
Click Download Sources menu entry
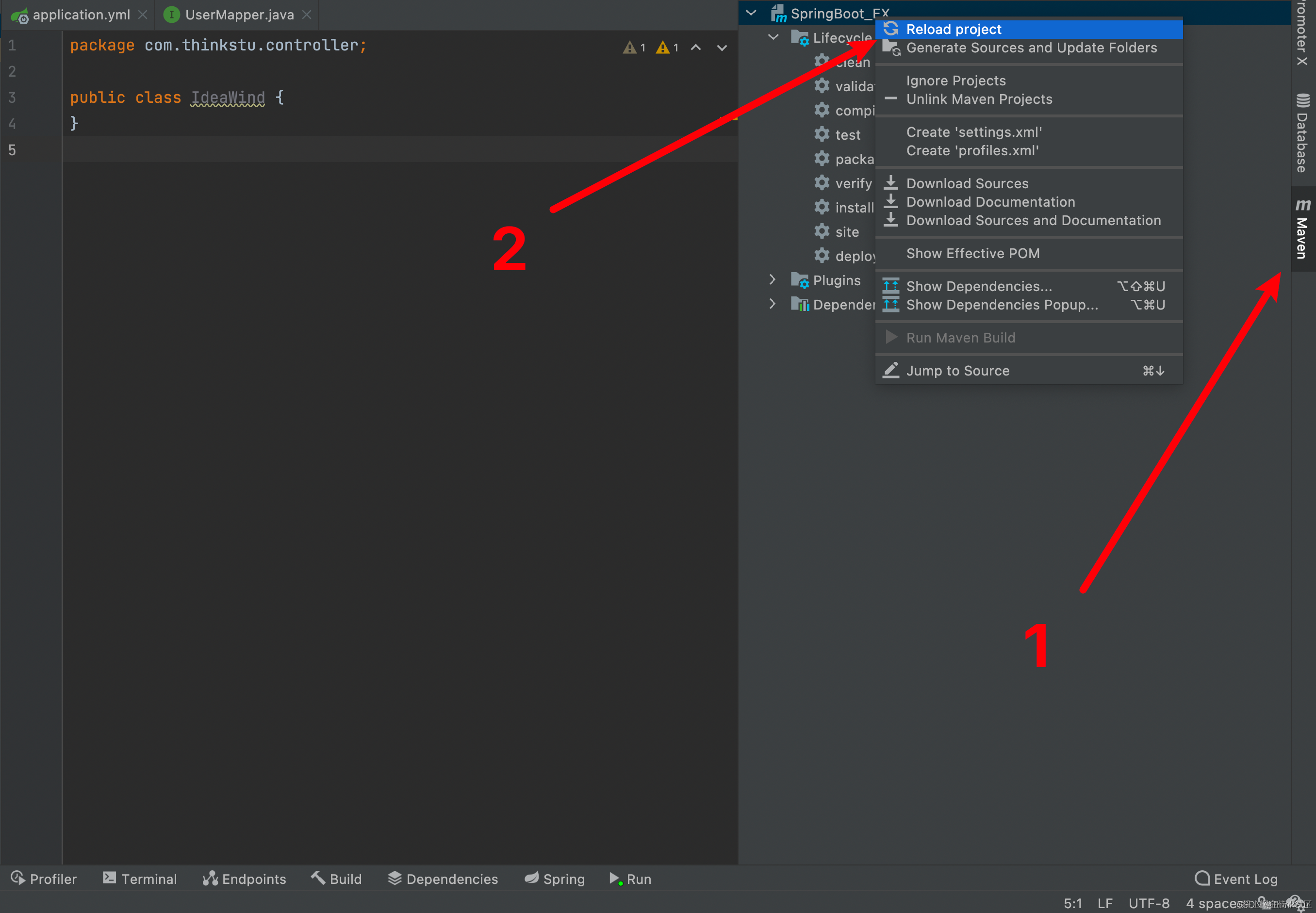[967, 184]
